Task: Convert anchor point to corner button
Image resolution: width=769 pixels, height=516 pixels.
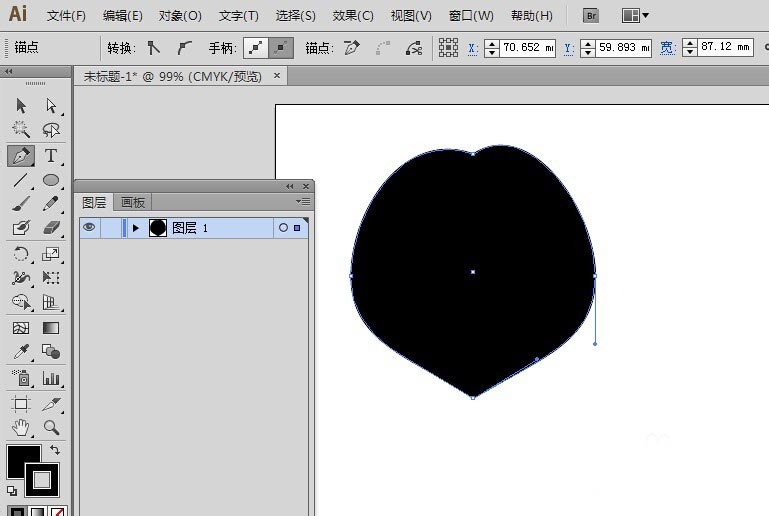Action: click(x=153, y=47)
